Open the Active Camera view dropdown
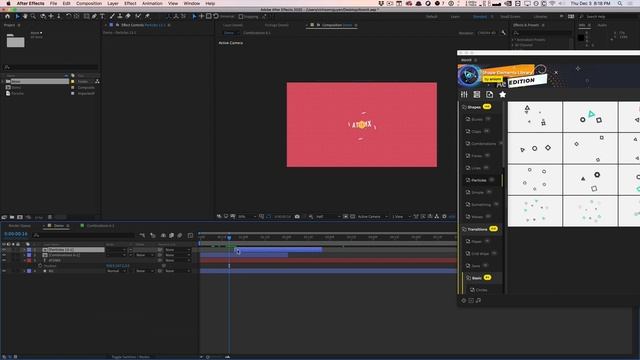 [x=372, y=217]
